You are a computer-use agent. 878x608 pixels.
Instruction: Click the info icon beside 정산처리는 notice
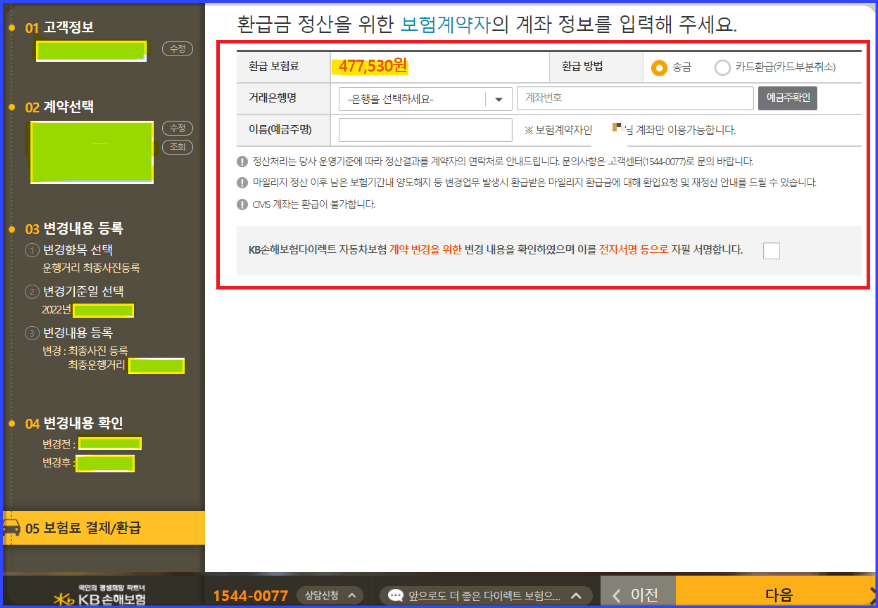pyautogui.click(x=242, y=162)
